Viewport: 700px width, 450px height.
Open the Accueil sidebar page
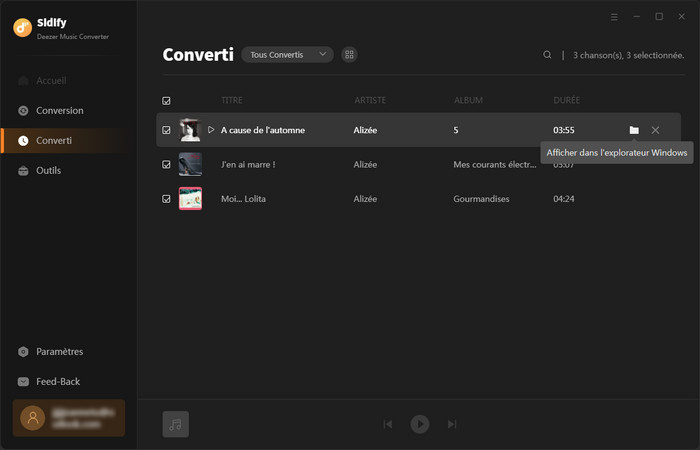(52, 80)
